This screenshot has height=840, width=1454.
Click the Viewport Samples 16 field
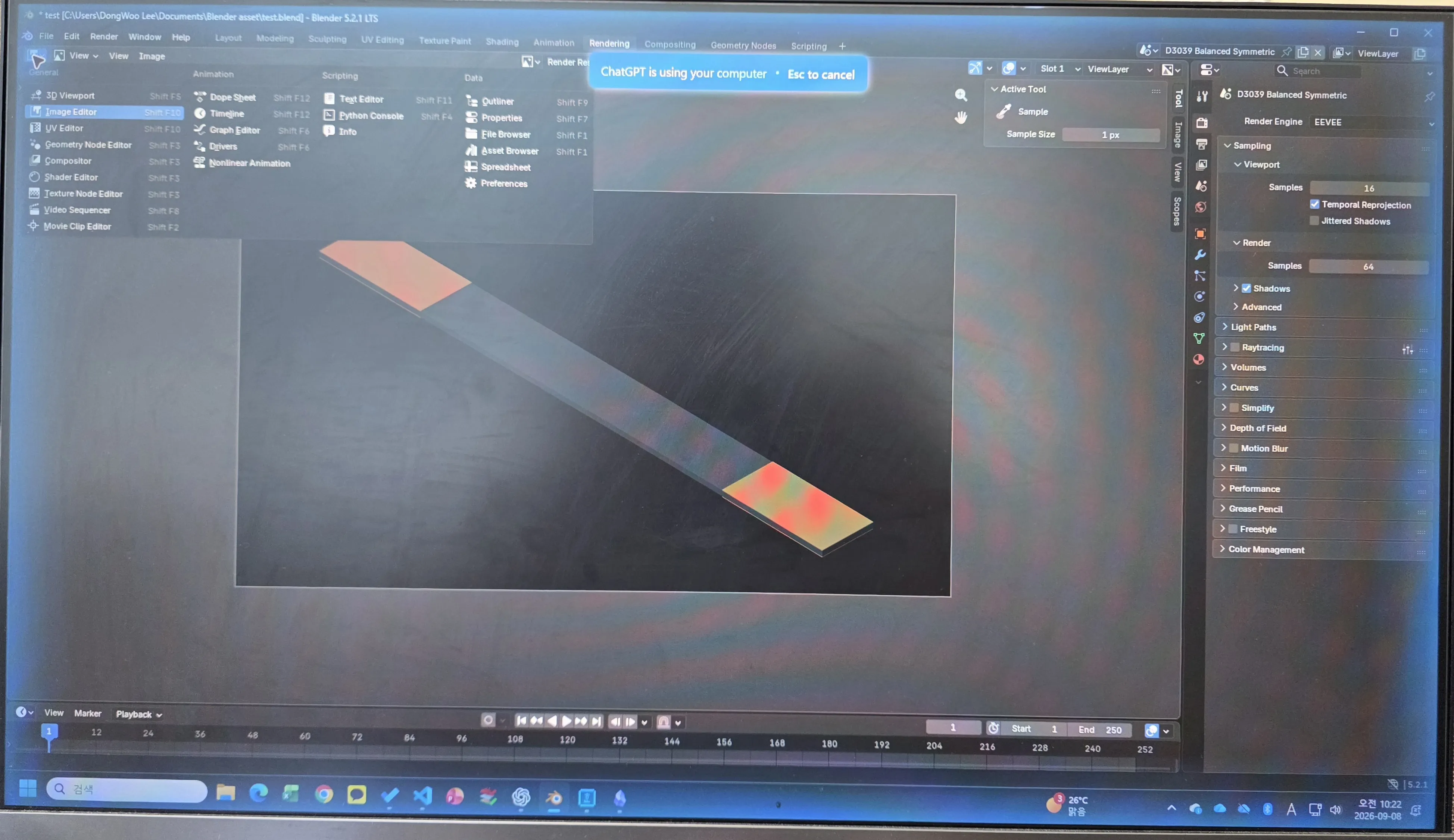1369,188
